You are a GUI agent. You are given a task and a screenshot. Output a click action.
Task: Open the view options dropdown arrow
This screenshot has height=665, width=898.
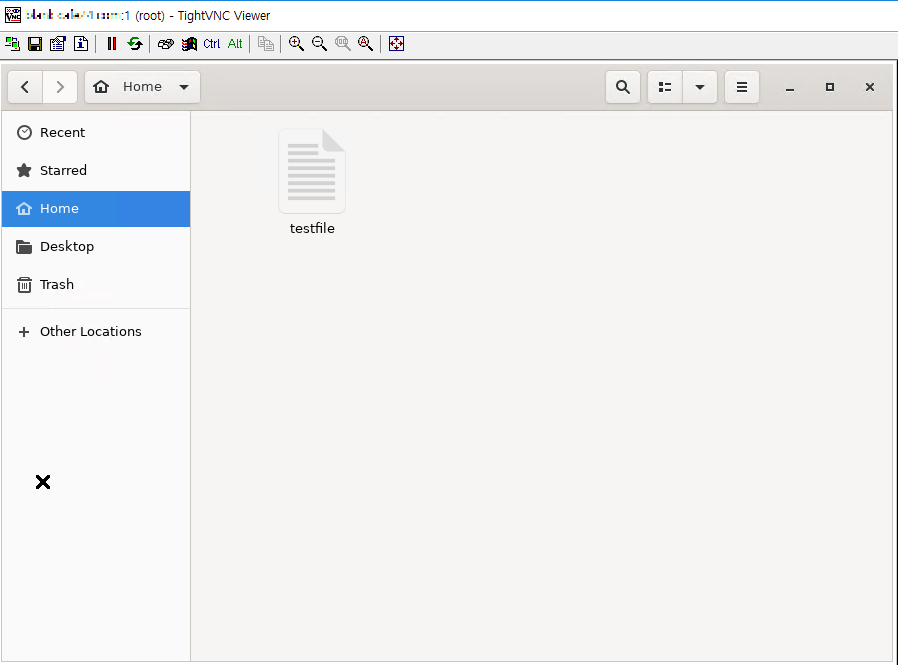click(700, 87)
